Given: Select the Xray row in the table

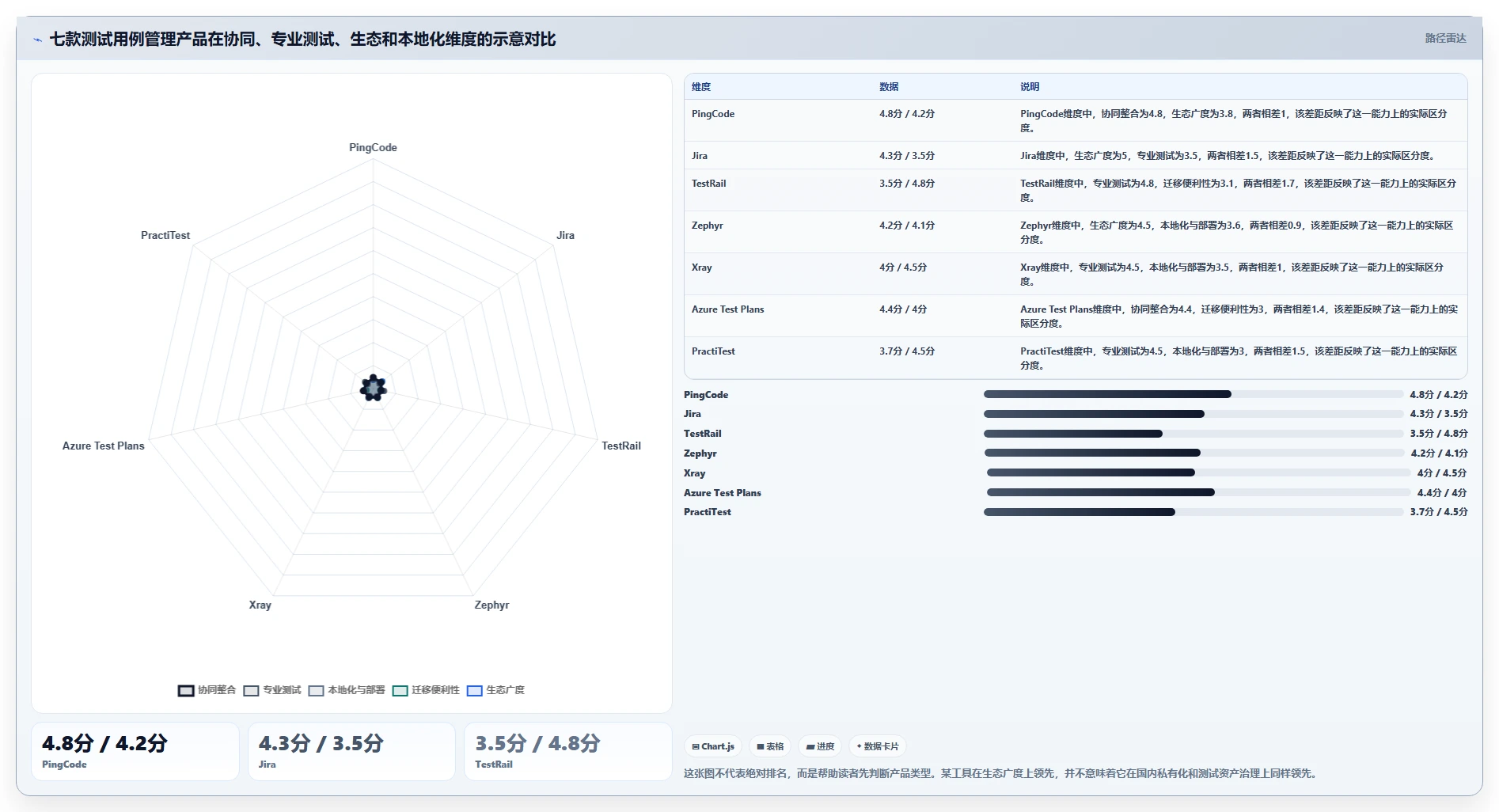Looking at the screenshot, I should point(1076,274).
